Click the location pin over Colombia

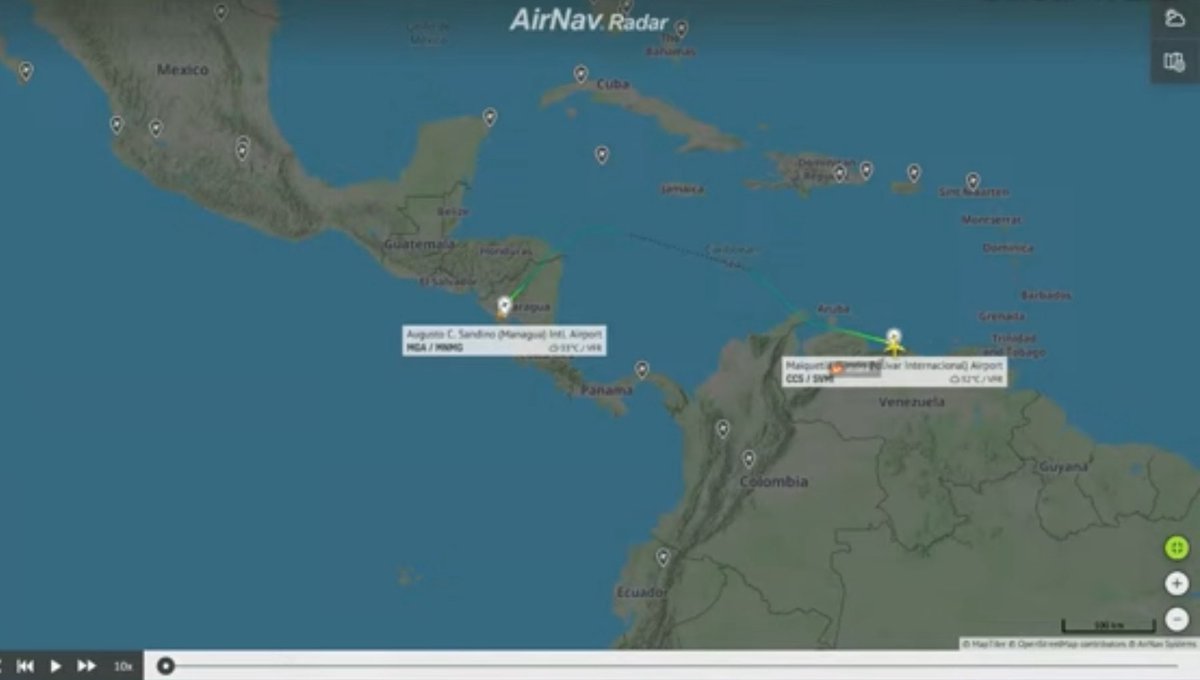point(748,460)
